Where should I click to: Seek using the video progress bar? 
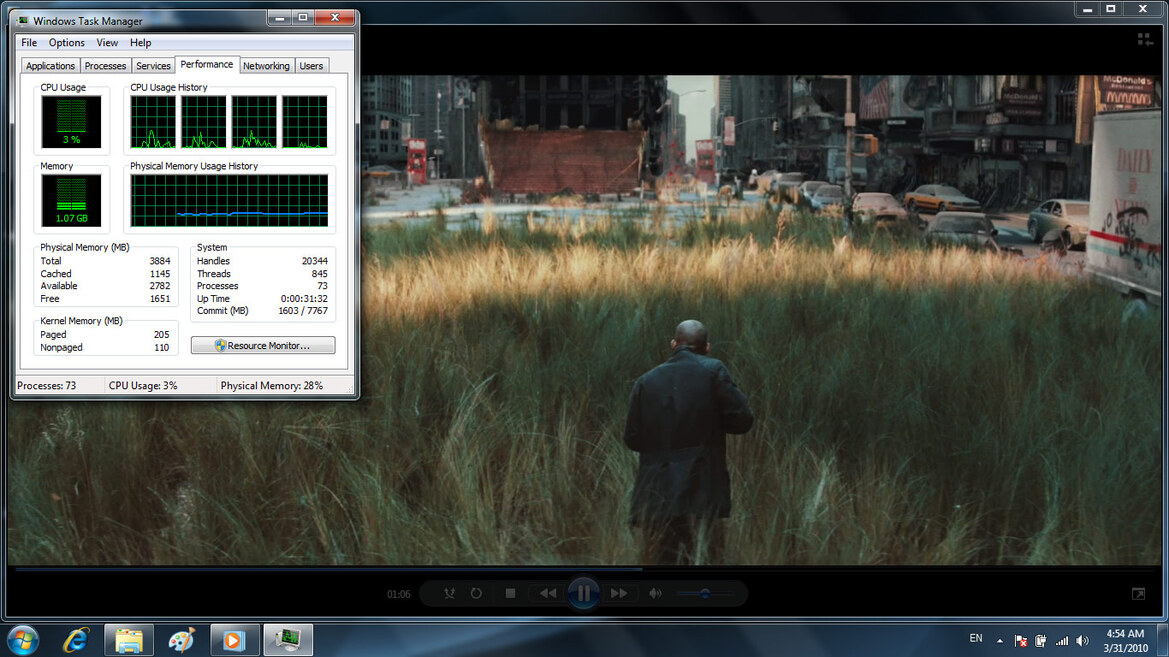(x=584, y=569)
